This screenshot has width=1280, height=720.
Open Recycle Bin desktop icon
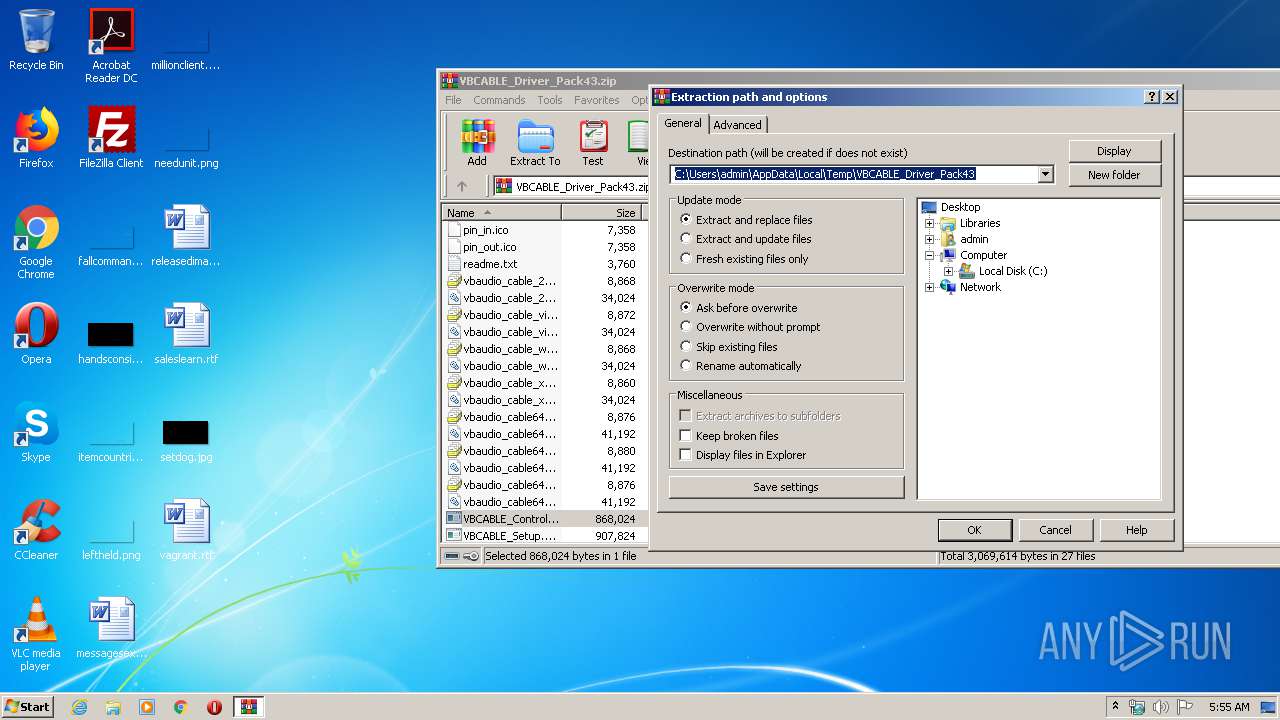click(x=36, y=40)
